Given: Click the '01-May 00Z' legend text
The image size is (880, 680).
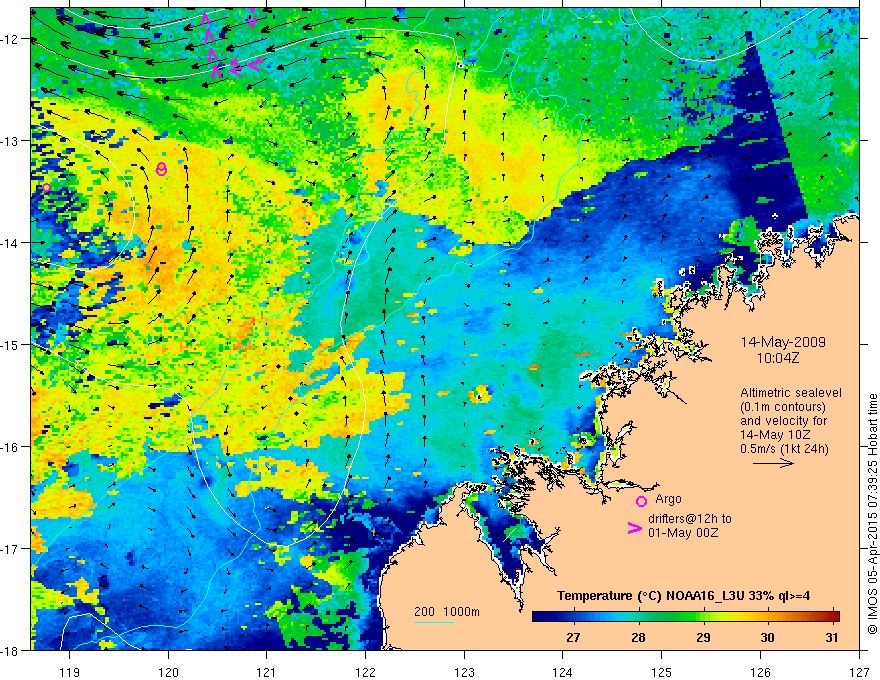Looking at the screenshot, I should click(683, 533).
